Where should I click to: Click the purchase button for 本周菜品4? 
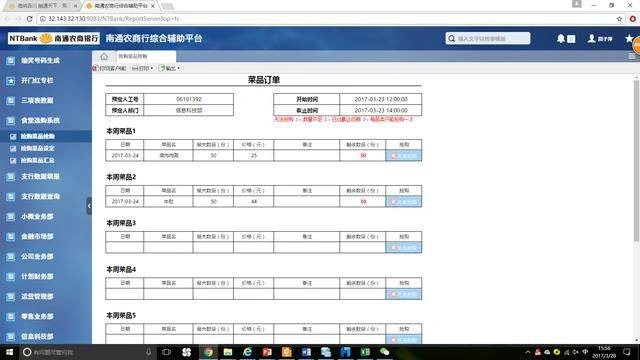tap(404, 294)
